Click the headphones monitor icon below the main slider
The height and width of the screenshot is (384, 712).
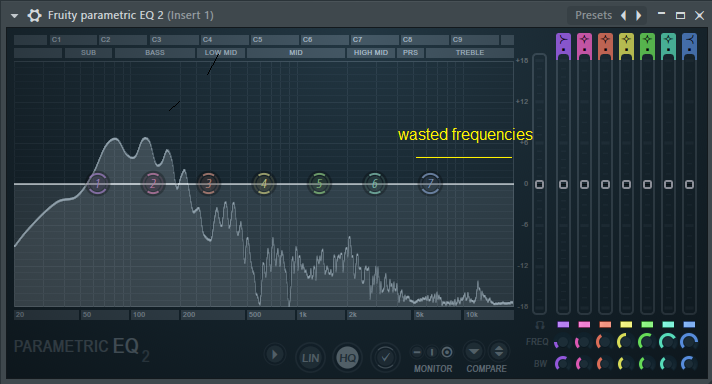(539, 325)
